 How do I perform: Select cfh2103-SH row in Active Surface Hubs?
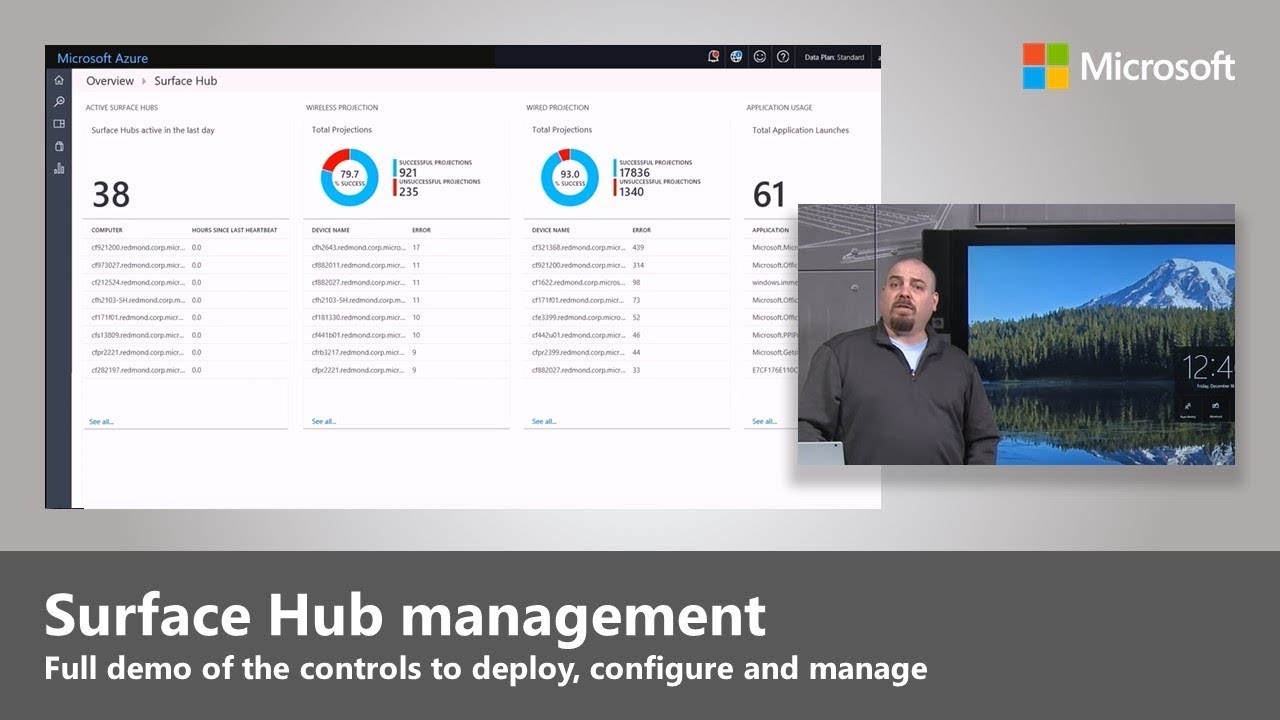click(186, 300)
